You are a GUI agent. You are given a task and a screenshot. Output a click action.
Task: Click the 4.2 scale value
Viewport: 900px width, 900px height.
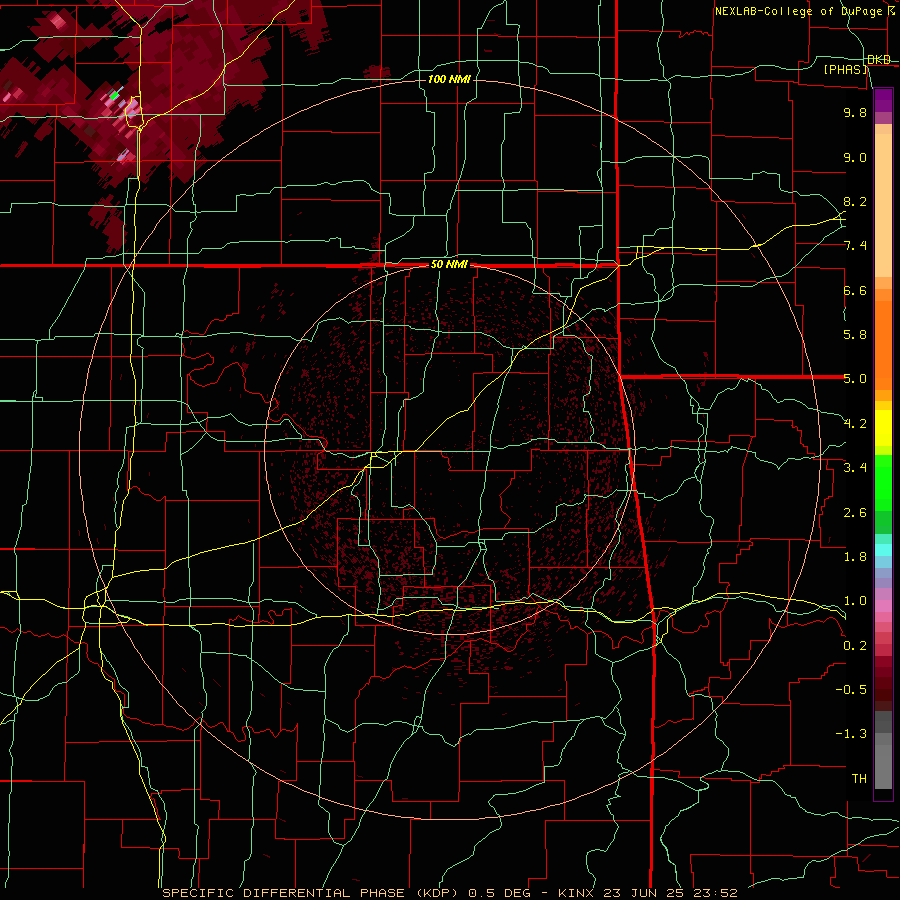pyautogui.click(x=855, y=424)
